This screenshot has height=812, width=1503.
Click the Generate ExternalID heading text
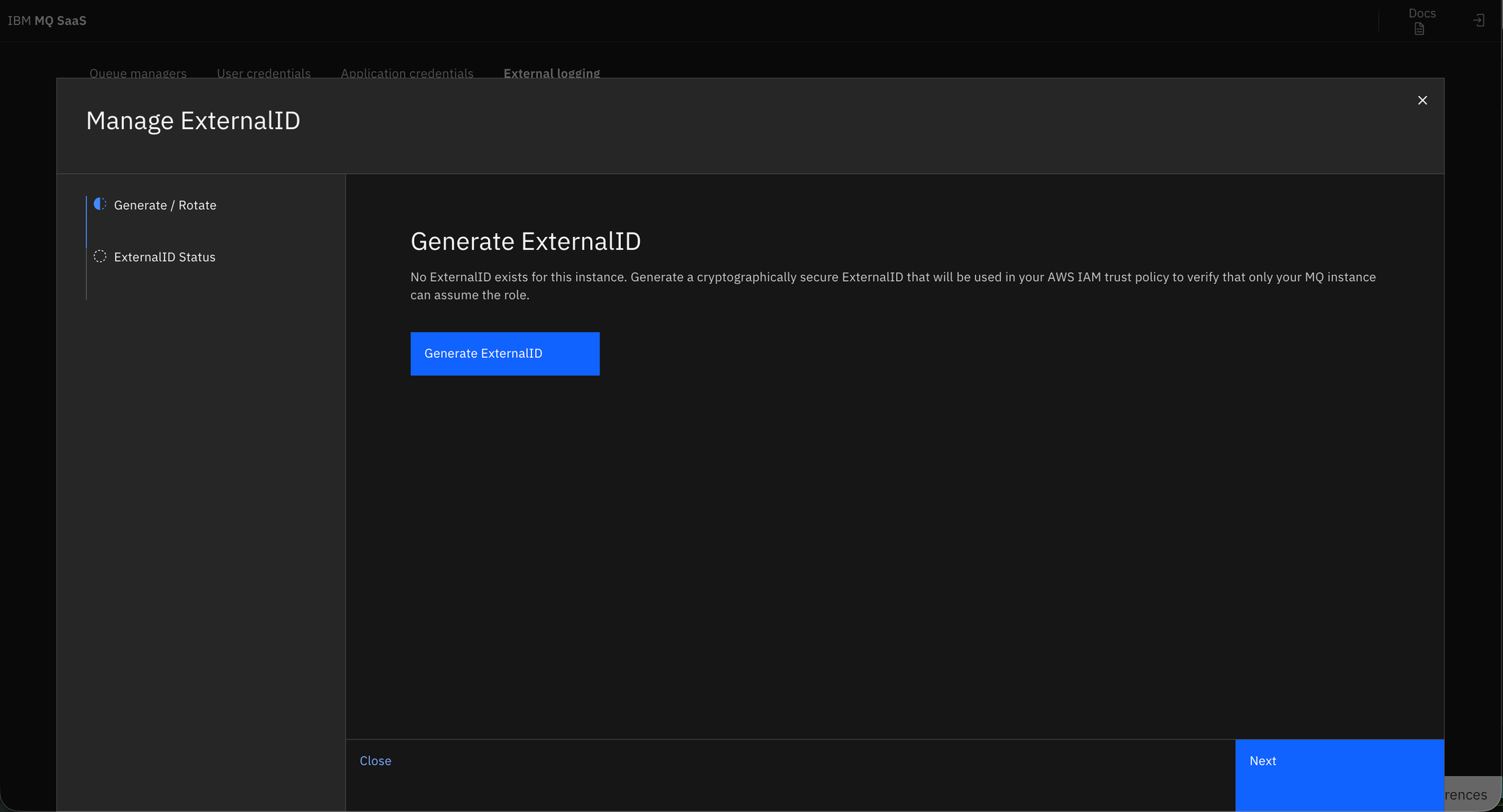click(x=525, y=241)
